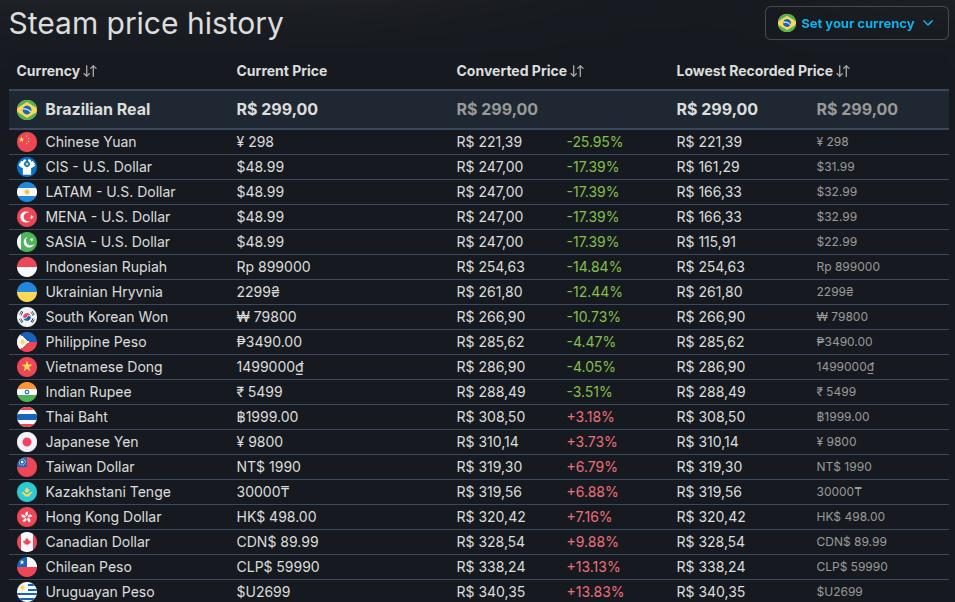Click SASIA lowest recorded price R$ 115,91
Viewport: 955px width, 602px height.
point(706,242)
